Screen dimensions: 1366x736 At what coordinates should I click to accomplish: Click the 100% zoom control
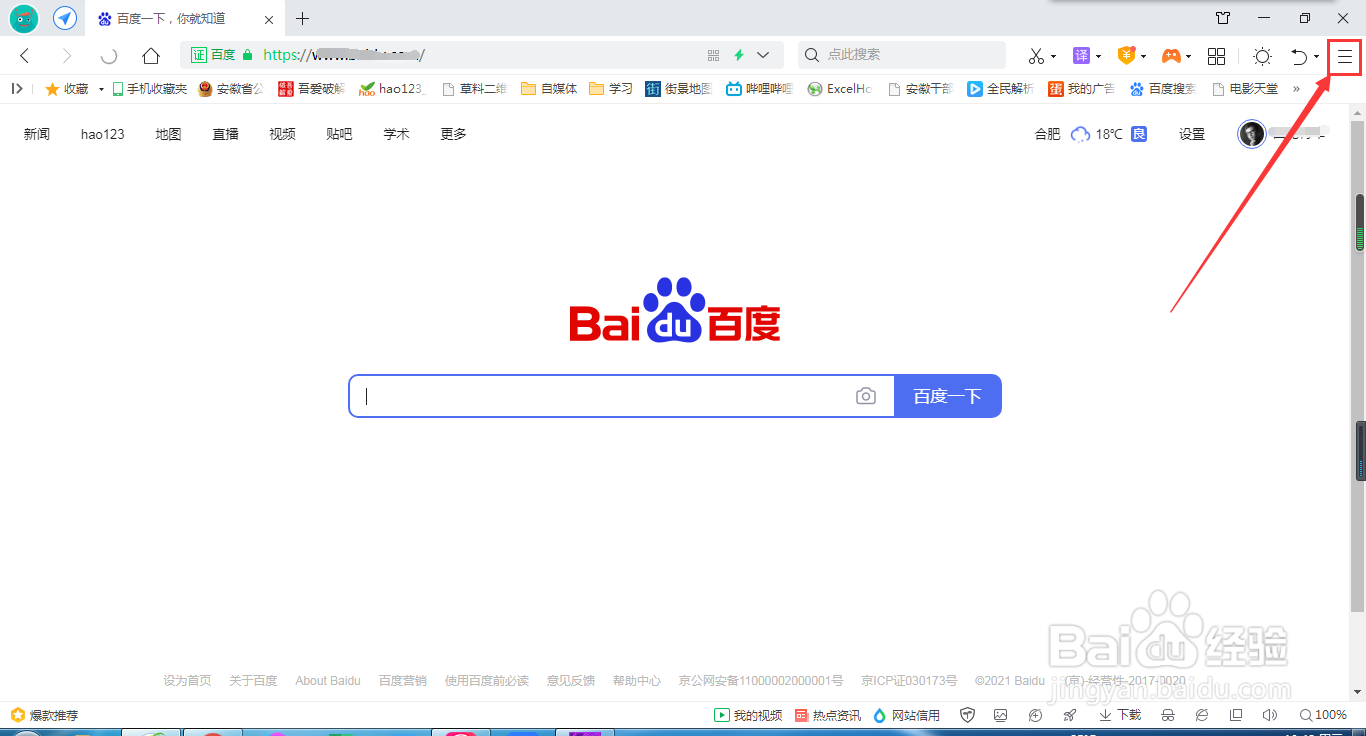coord(1323,715)
